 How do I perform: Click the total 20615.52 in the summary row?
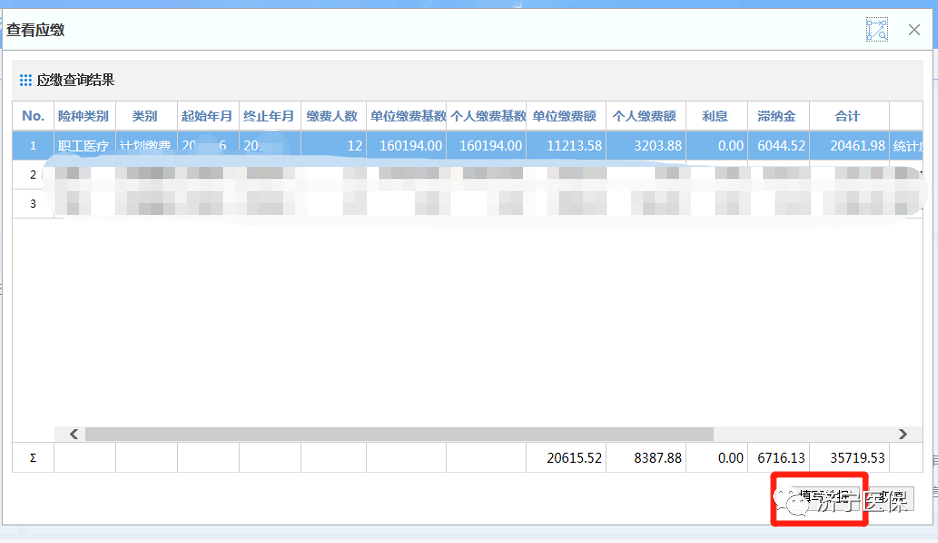point(566,457)
